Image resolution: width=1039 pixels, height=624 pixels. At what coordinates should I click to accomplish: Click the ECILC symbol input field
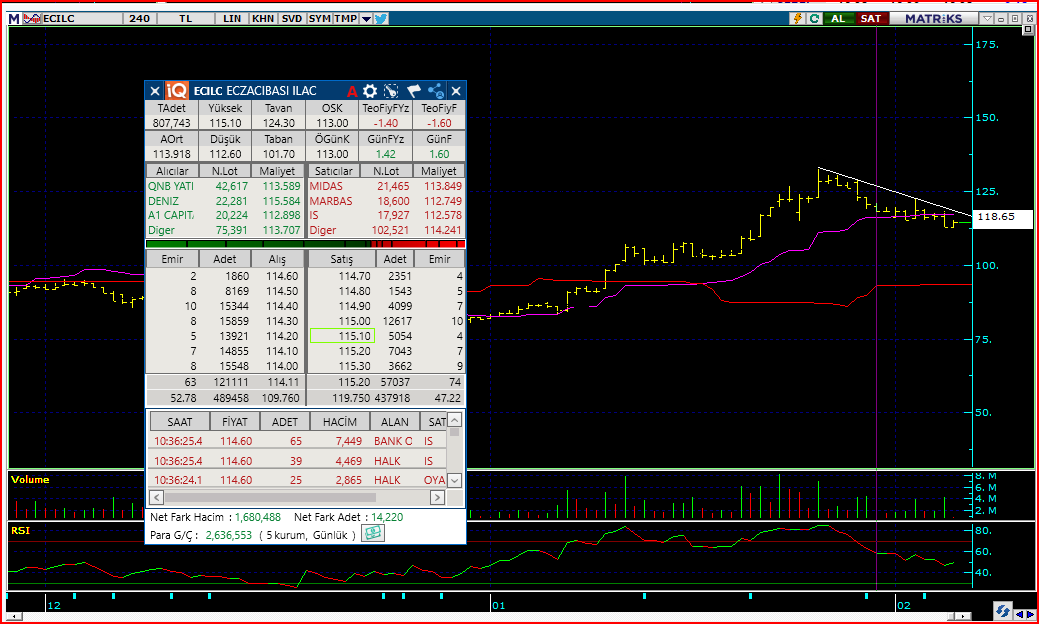pyautogui.click(x=82, y=19)
